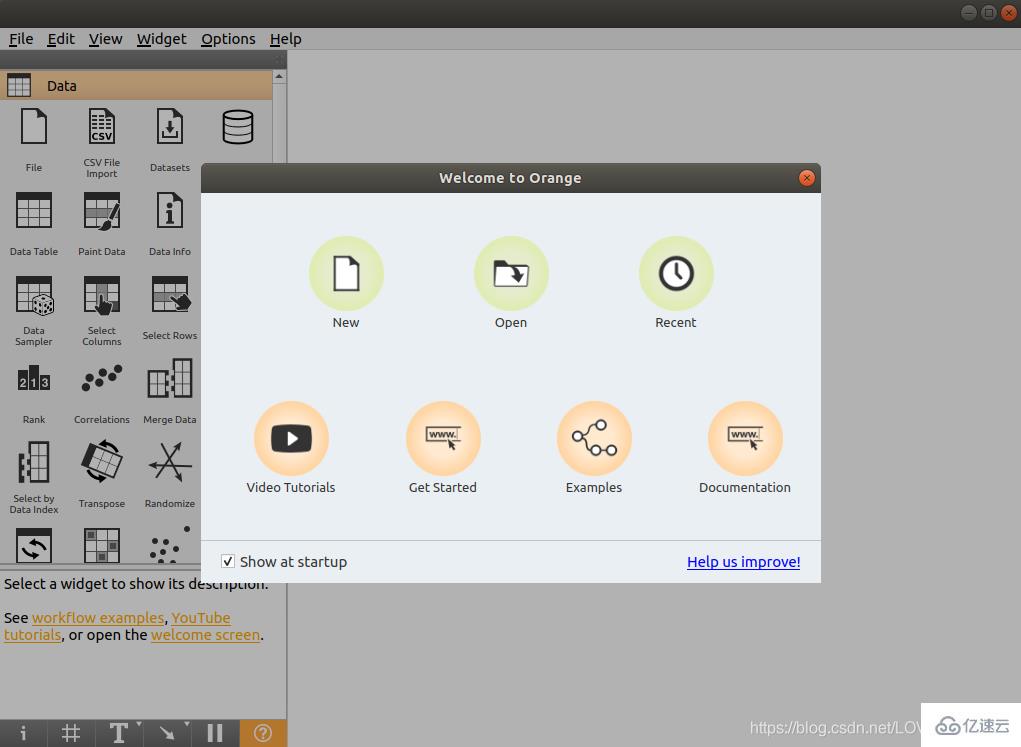Viewport: 1021px width, 747px height.
Task: Follow the welcome screen link
Action: pyautogui.click(x=205, y=634)
